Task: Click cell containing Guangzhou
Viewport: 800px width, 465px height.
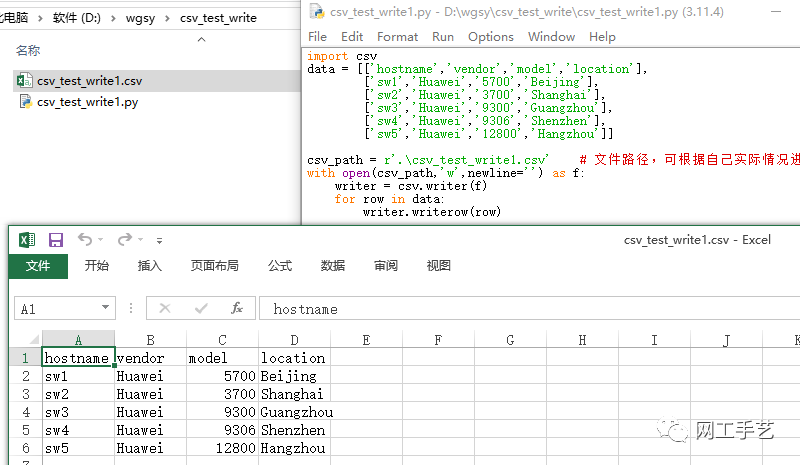Action: tap(296, 412)
